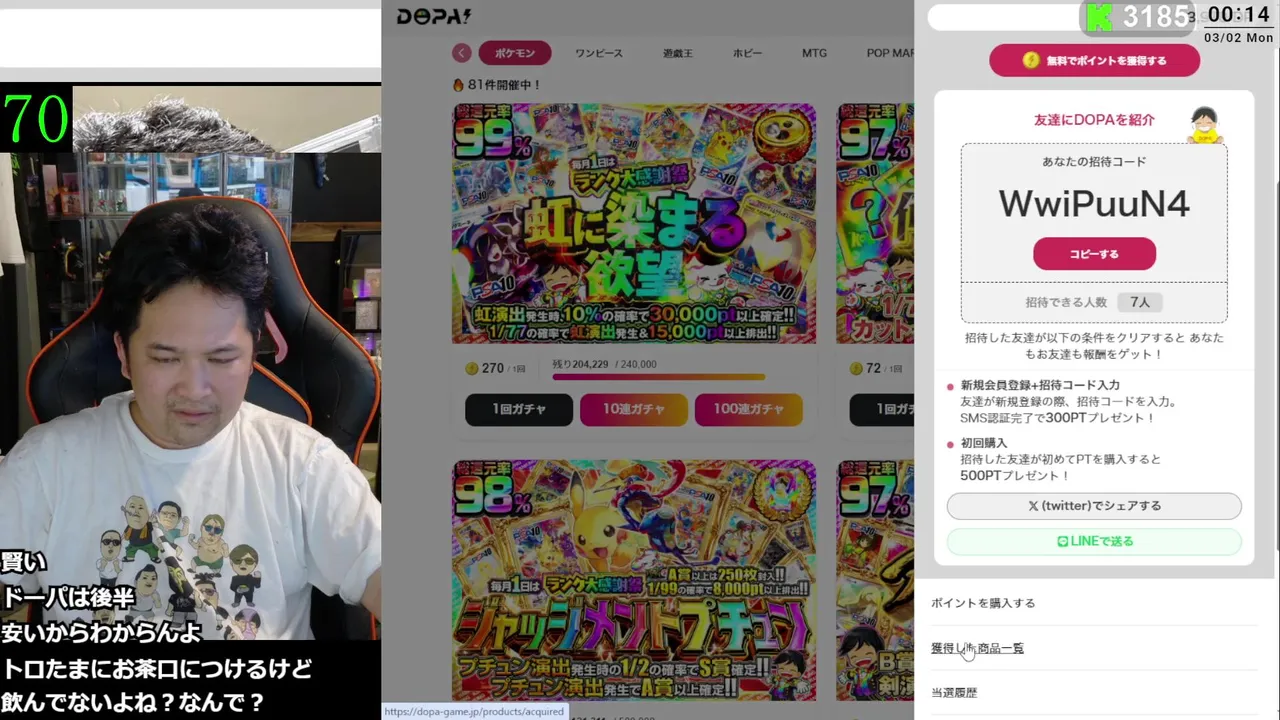
Task: Click the 00:14 clock display
Action: coord(1238,14)
